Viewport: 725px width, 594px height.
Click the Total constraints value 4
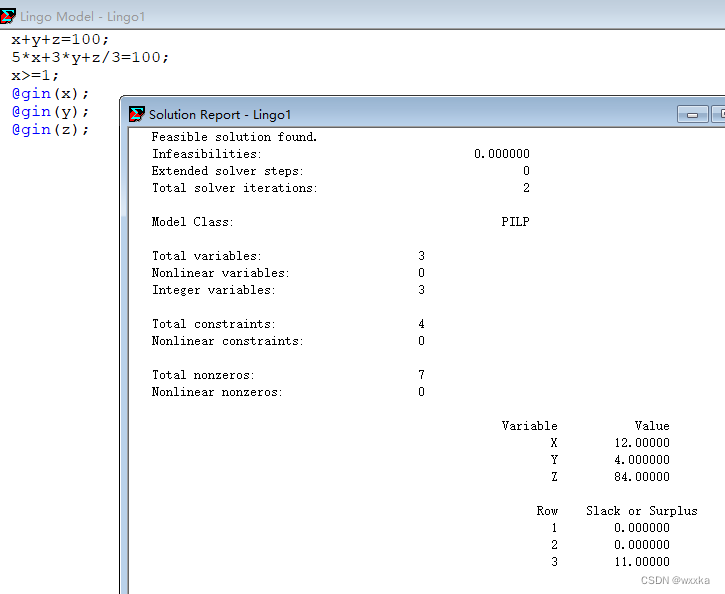421,324
